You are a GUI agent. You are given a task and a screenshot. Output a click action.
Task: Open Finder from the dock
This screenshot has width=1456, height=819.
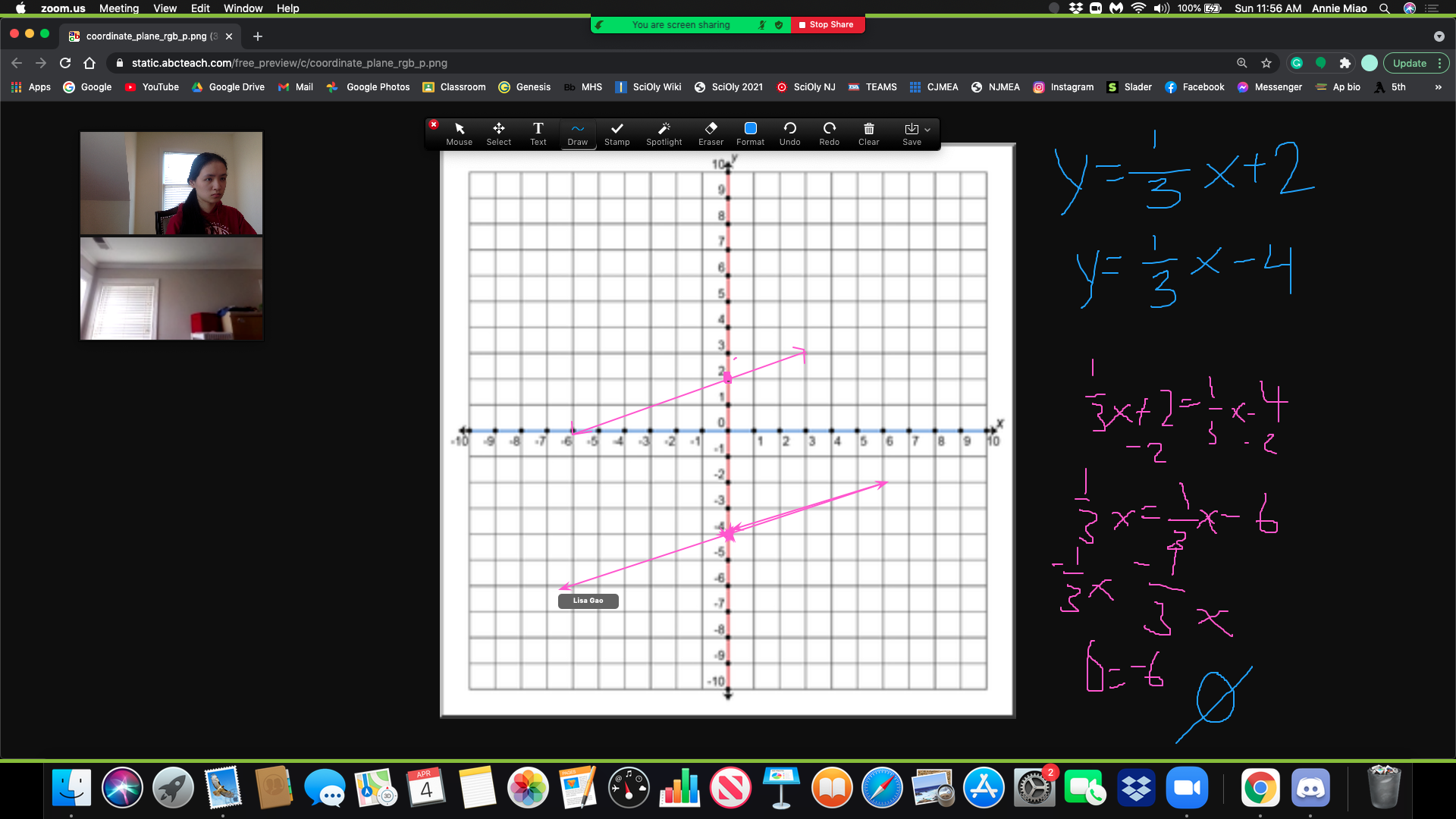pos(71,789)
